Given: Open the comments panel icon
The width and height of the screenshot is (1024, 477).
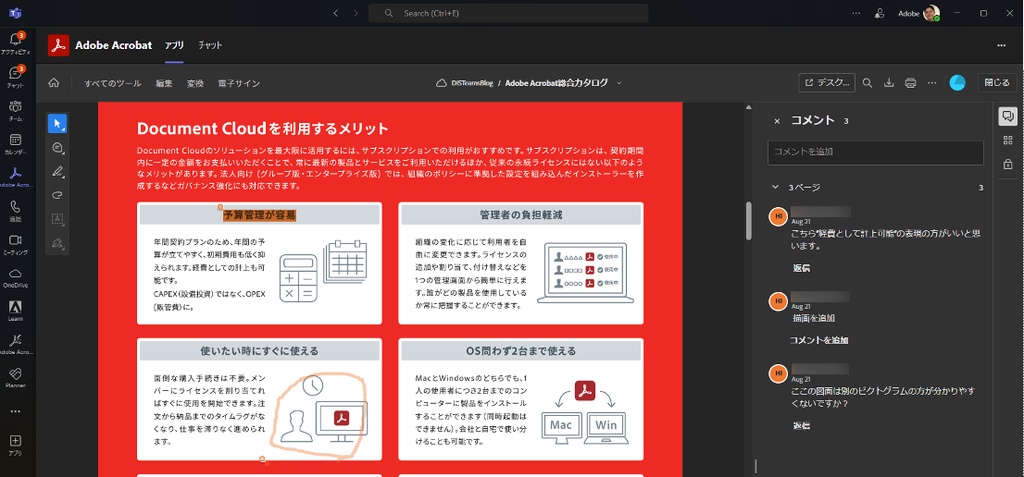Looking at the screenshot, I should click(x=1008, y=116).
